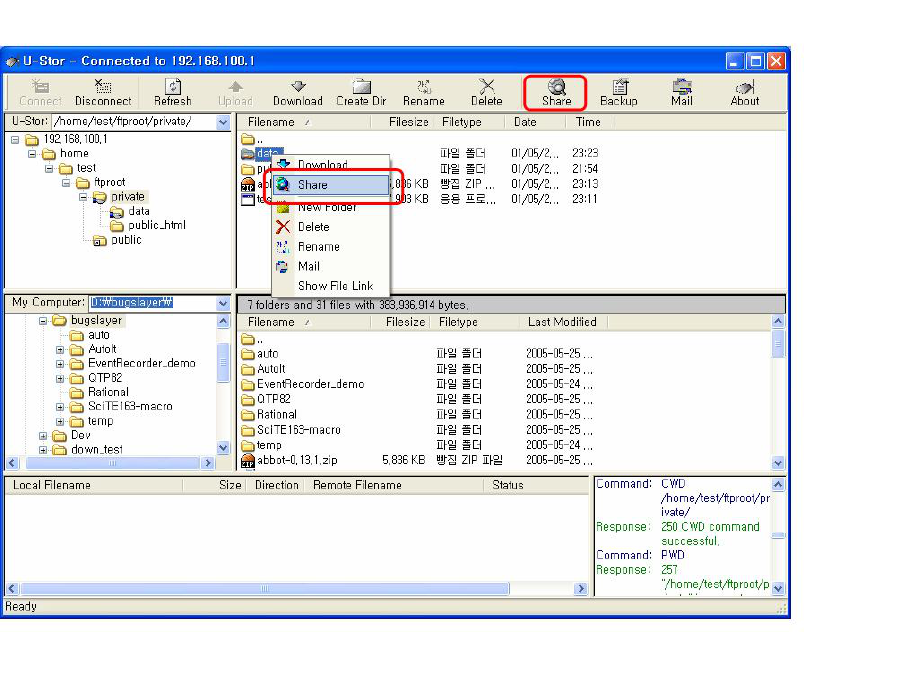
Task: Click the Disconnect toolbar icon
Action: tap(103, 92)
